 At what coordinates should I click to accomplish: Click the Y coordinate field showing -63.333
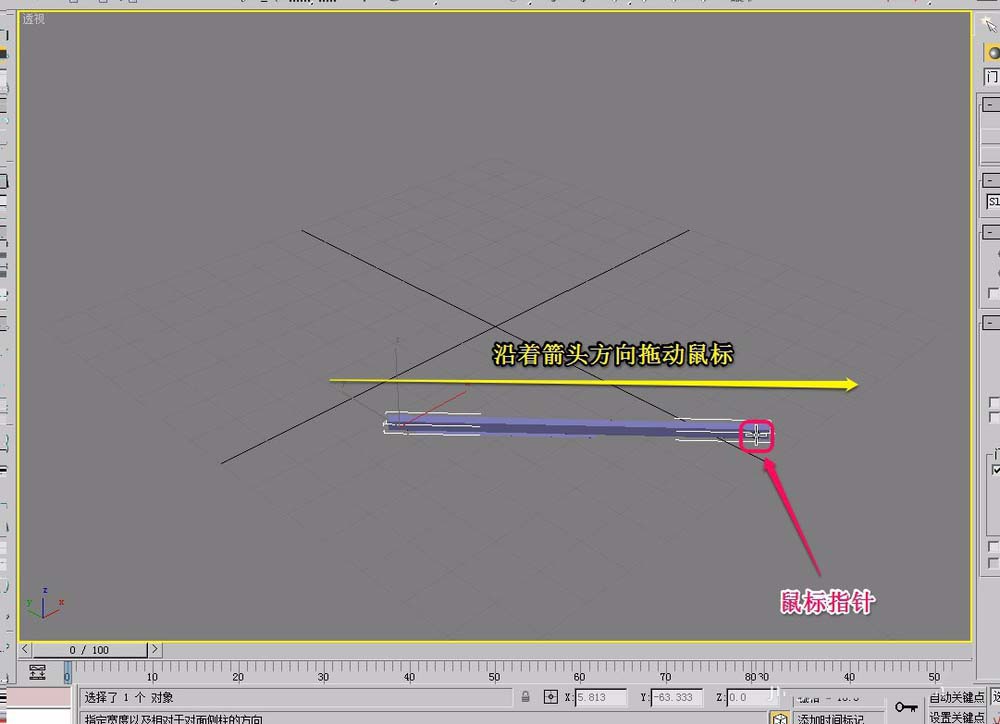point(677,697)
